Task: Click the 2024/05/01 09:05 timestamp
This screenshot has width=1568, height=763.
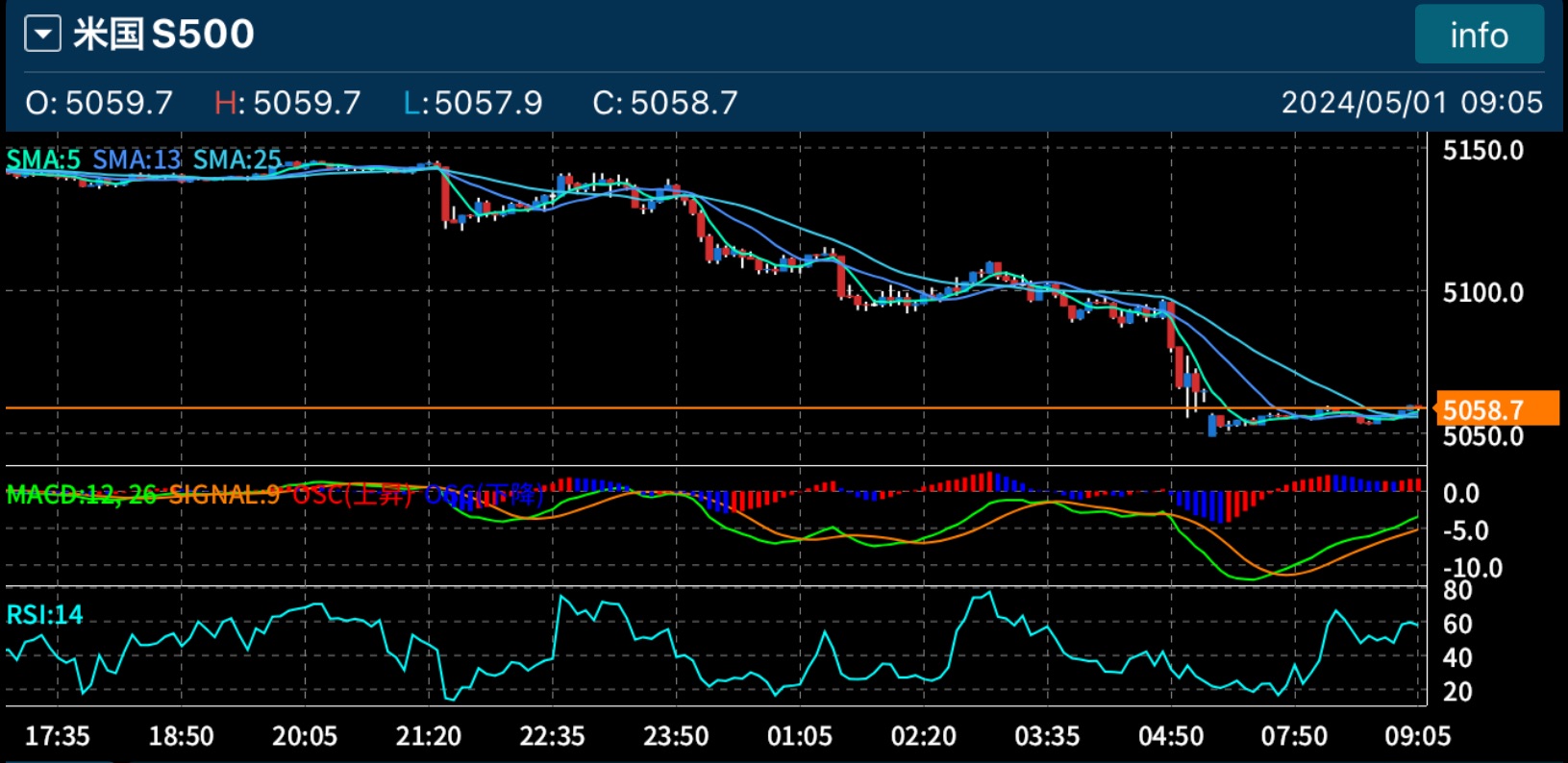Action: pos(1411,103)
